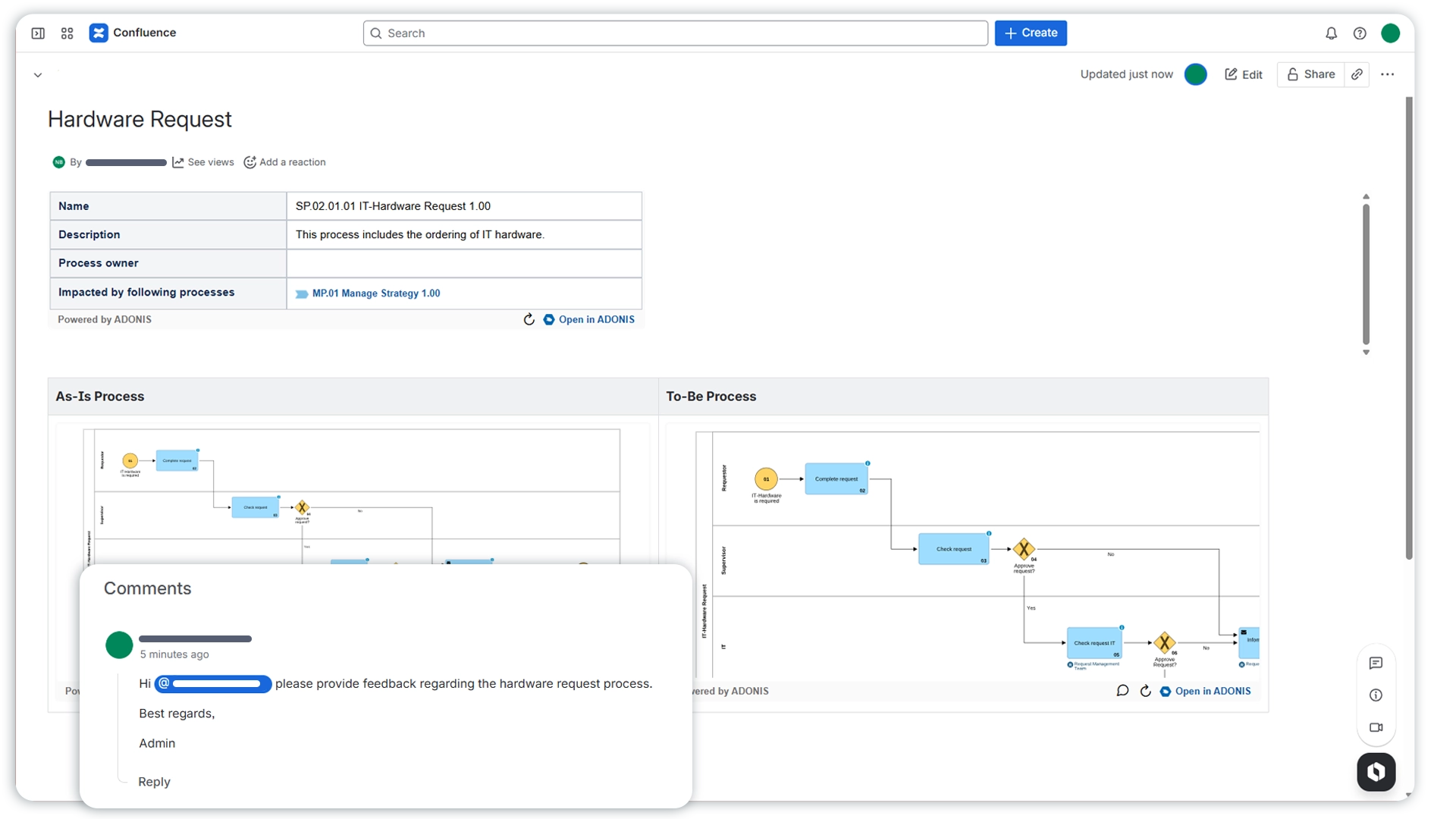The height and width of the screenshot is (819, 1456).
Task: Open the more actions ellipsis menu
Action: click(1388, 74)
